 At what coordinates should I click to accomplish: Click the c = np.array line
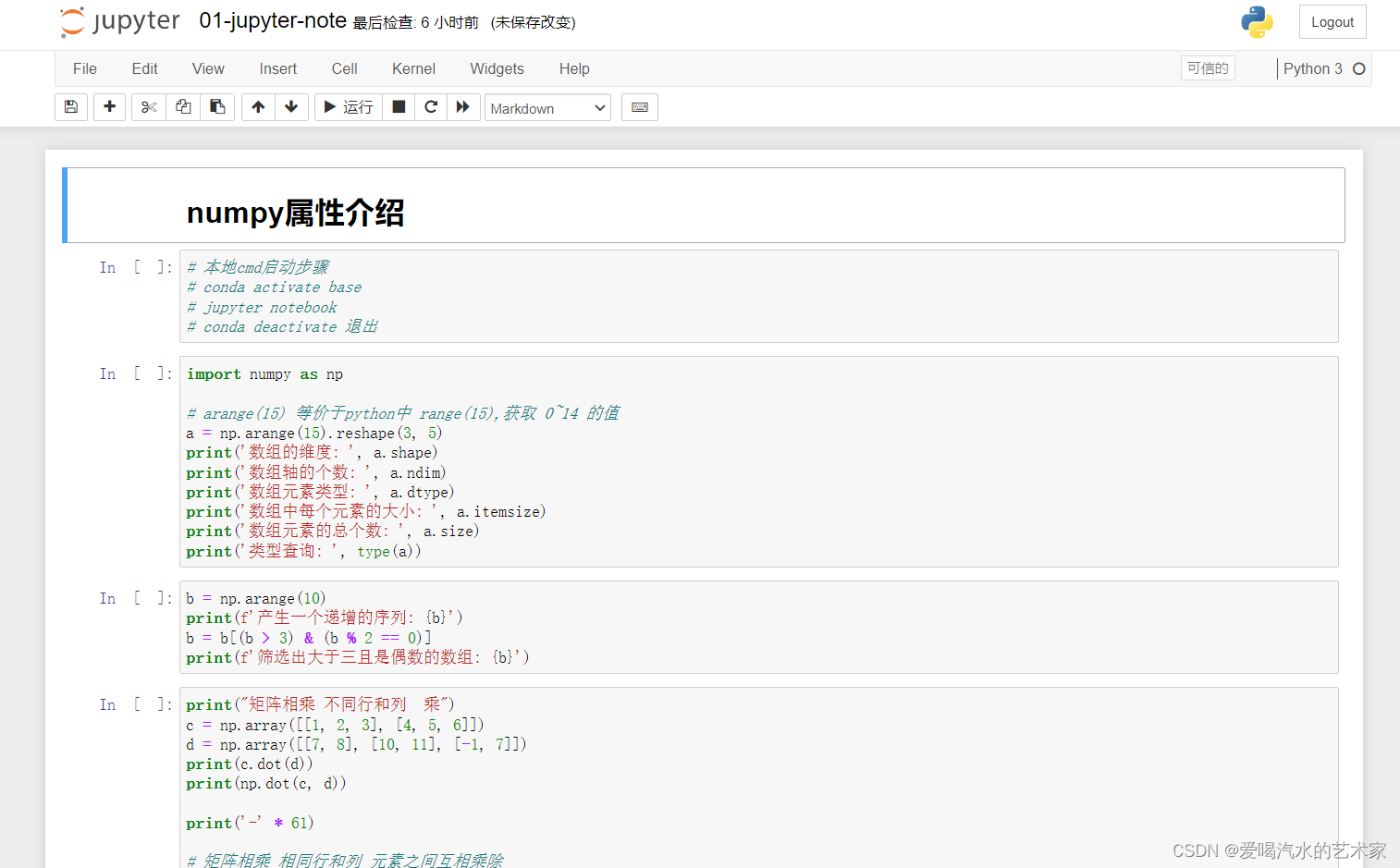[335, 725]
